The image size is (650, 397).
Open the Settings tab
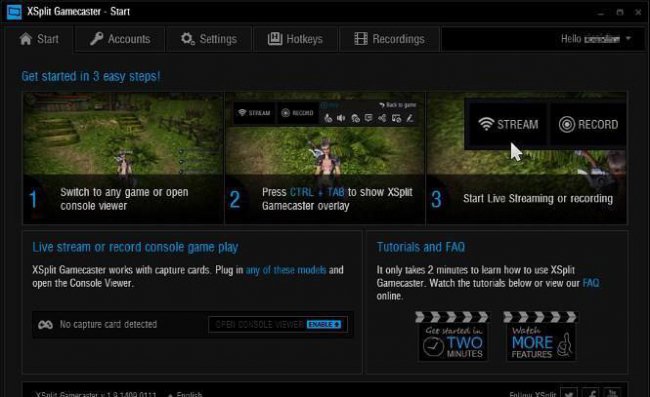tap(209, 39)
